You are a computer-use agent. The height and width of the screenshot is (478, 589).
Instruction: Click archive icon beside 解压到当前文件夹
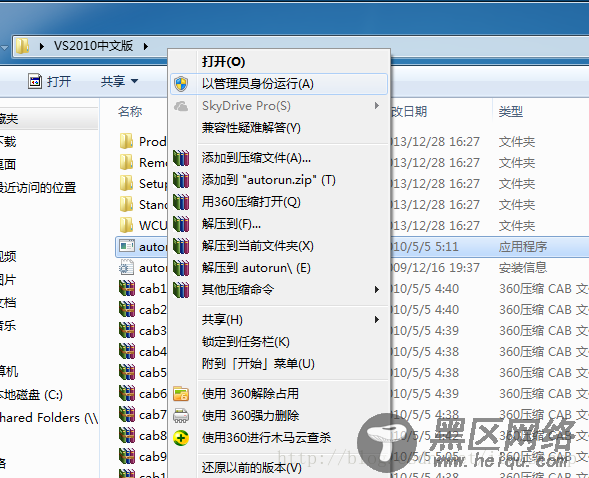tap(181, 246)
